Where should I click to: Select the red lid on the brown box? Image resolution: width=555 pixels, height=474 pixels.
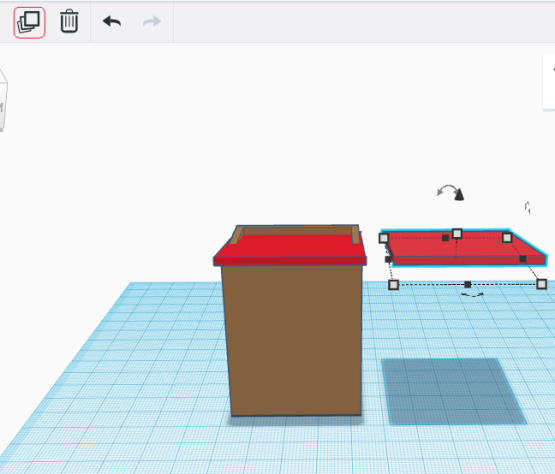tap(290, 251)
